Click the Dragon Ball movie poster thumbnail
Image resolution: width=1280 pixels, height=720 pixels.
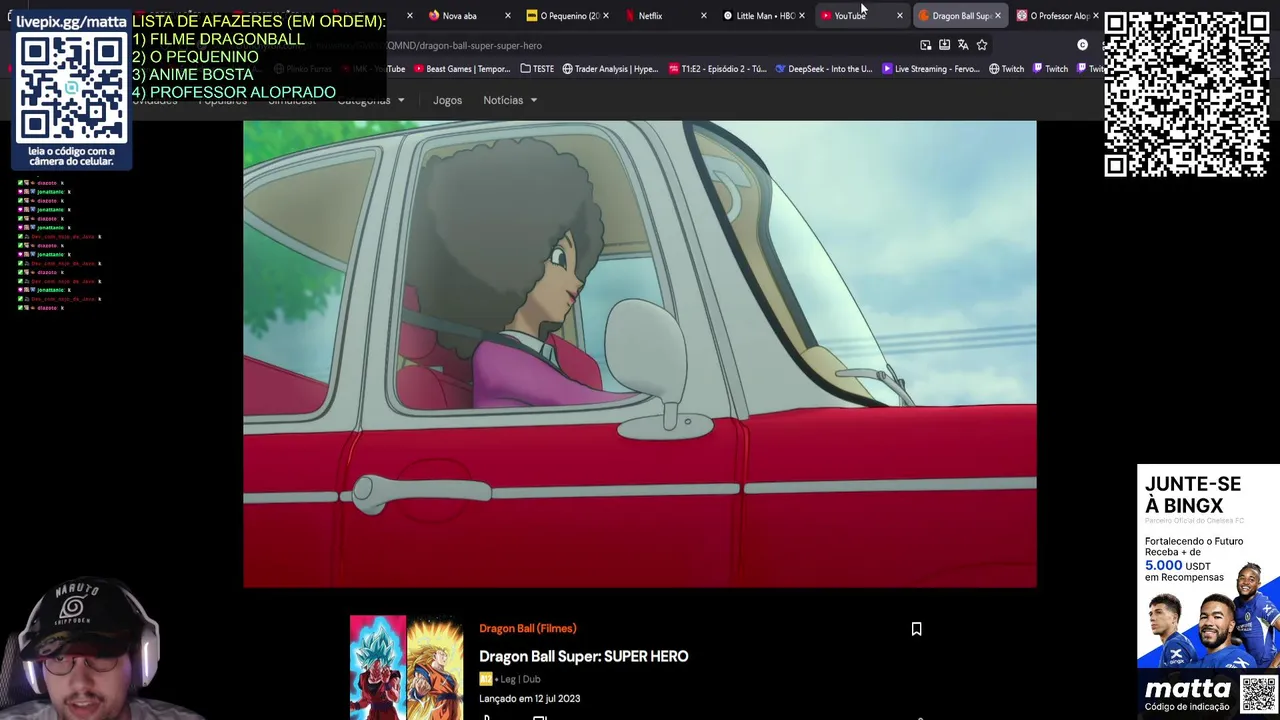click(x=406, y=667)
